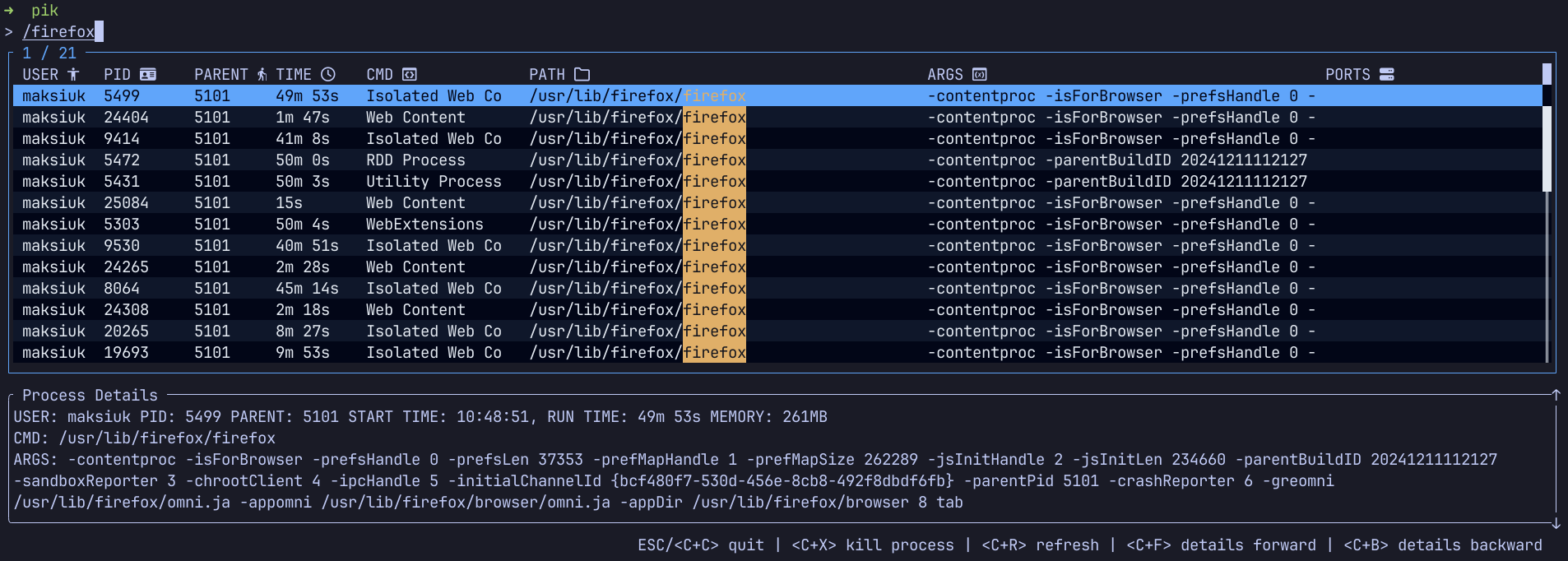Click the details panel scroll-down arrow
This screenshot has width=1568, height=561.
click(1556, 523)
